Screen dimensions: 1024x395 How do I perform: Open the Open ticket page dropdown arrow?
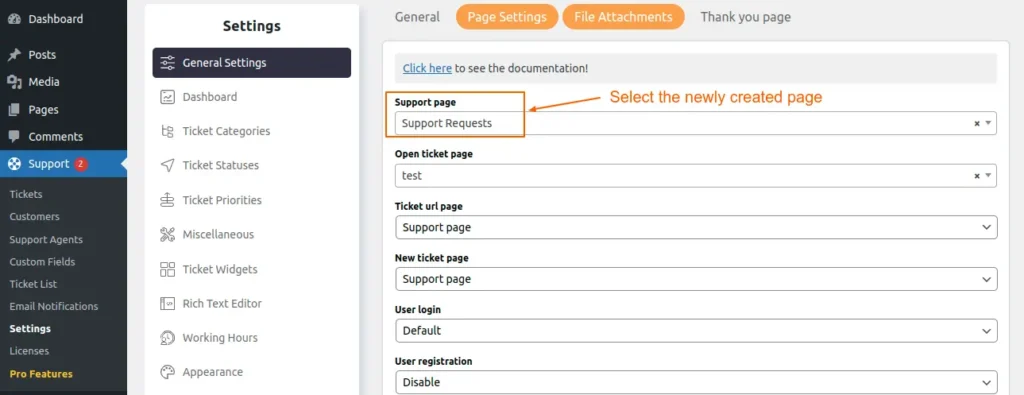pos(988,175)
